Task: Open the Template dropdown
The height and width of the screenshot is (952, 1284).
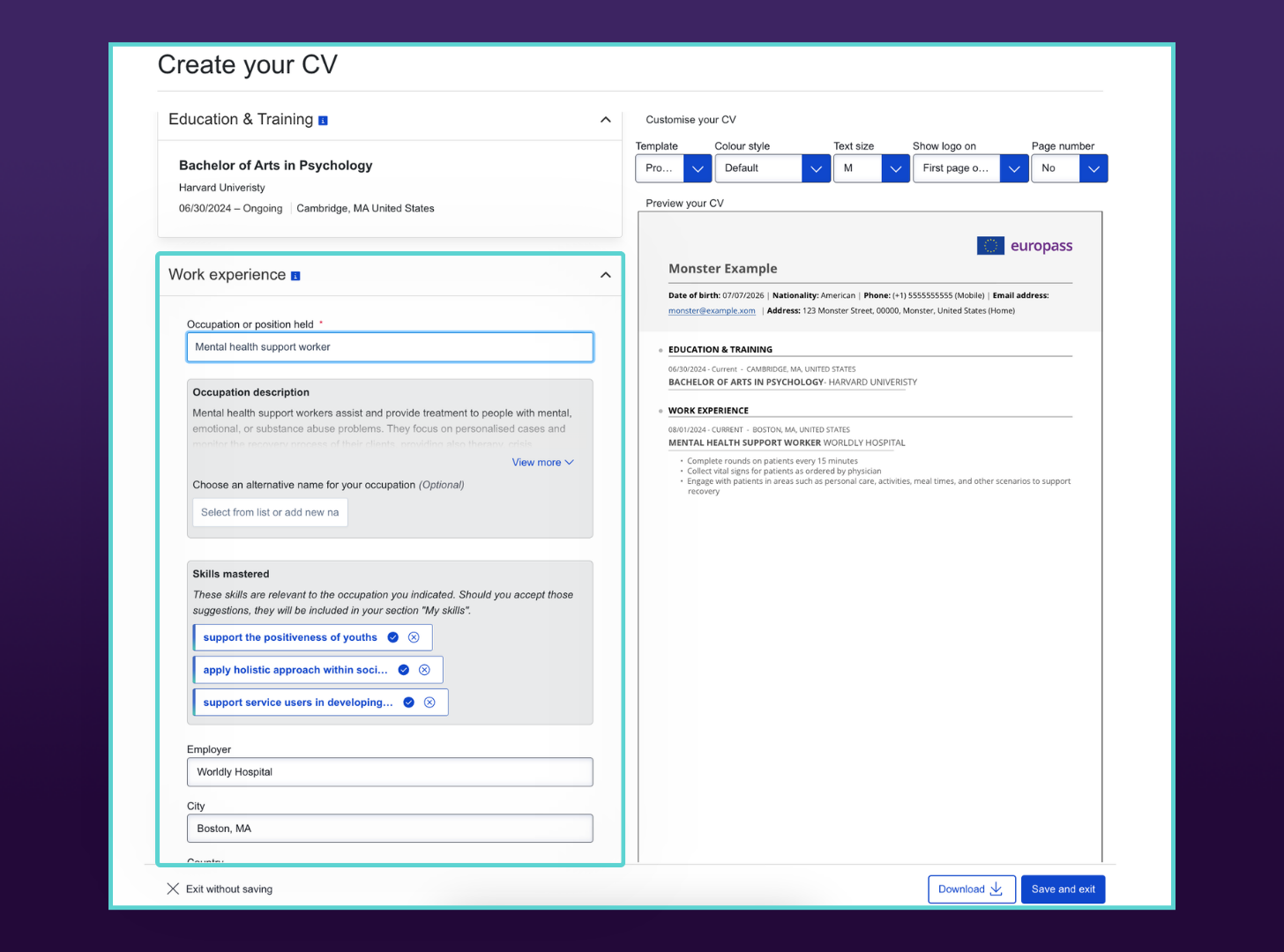Action: pyautogui.click(x=674, y=168)
